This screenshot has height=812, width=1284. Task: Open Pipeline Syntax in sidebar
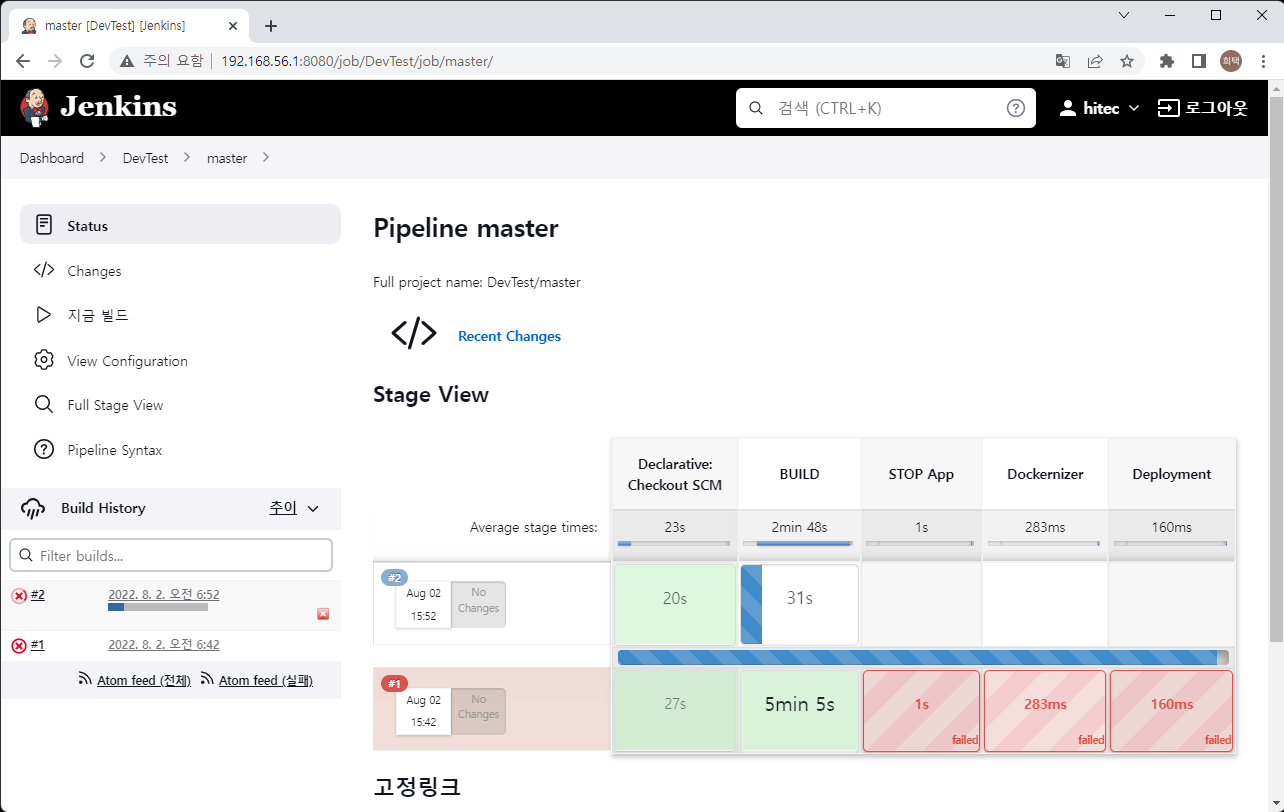pyautogui.click(x=180, y=449)
